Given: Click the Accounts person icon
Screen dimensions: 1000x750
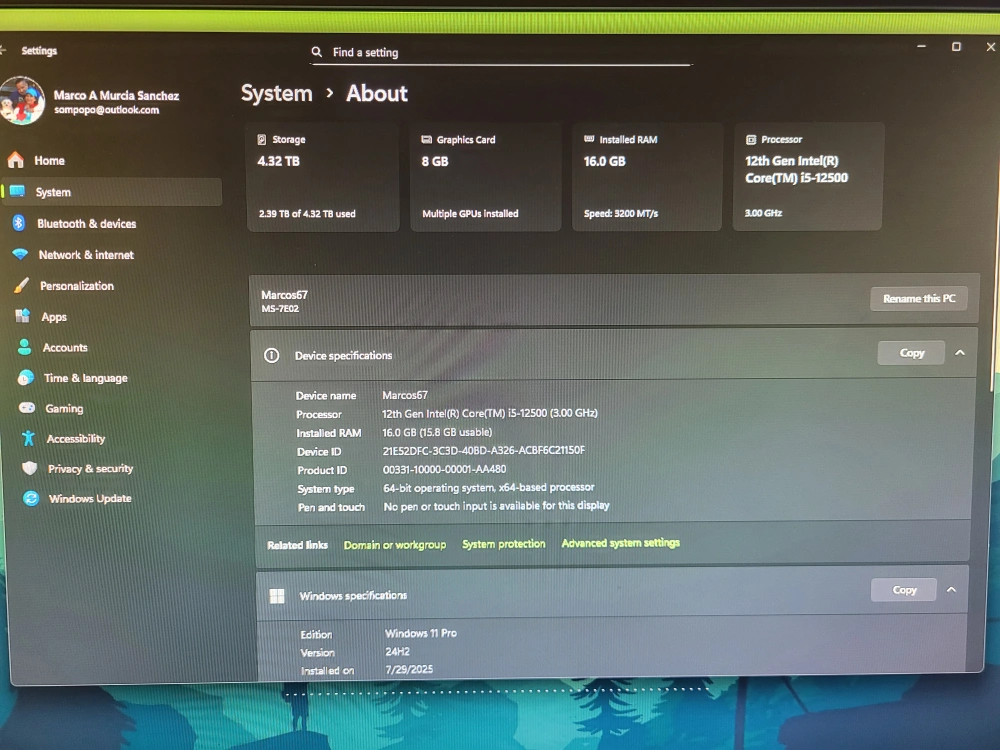Looking at the screenshot, I should pyautogui.click(x=24, y=346).
